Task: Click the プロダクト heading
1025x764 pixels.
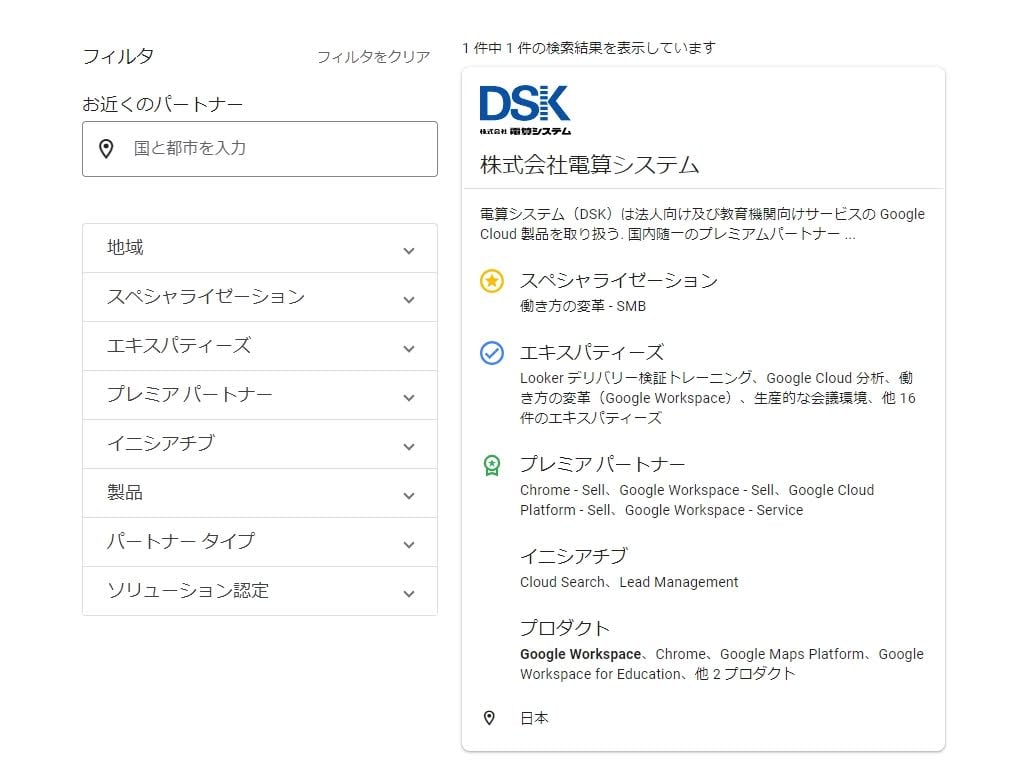Action: click(565, 628)
